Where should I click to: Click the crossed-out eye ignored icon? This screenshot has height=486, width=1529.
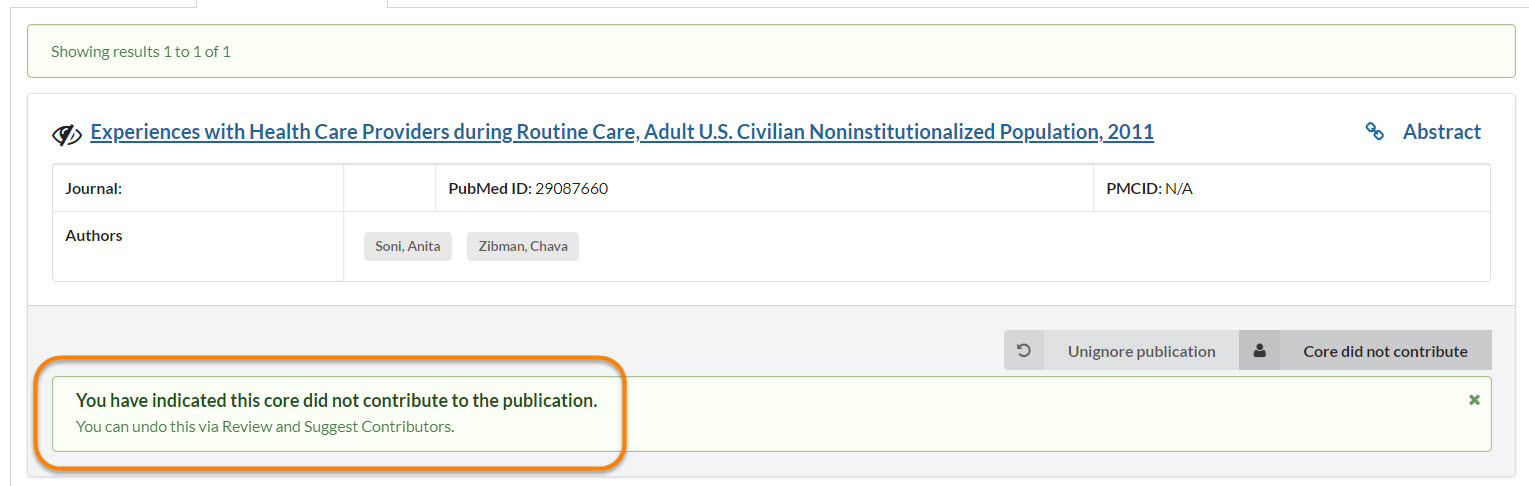coord(66,134)
